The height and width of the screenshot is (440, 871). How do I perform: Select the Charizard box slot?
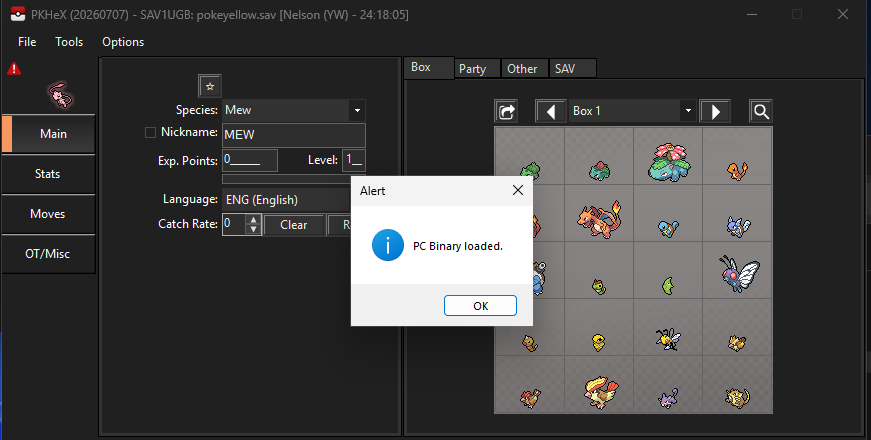pos(599,213)
